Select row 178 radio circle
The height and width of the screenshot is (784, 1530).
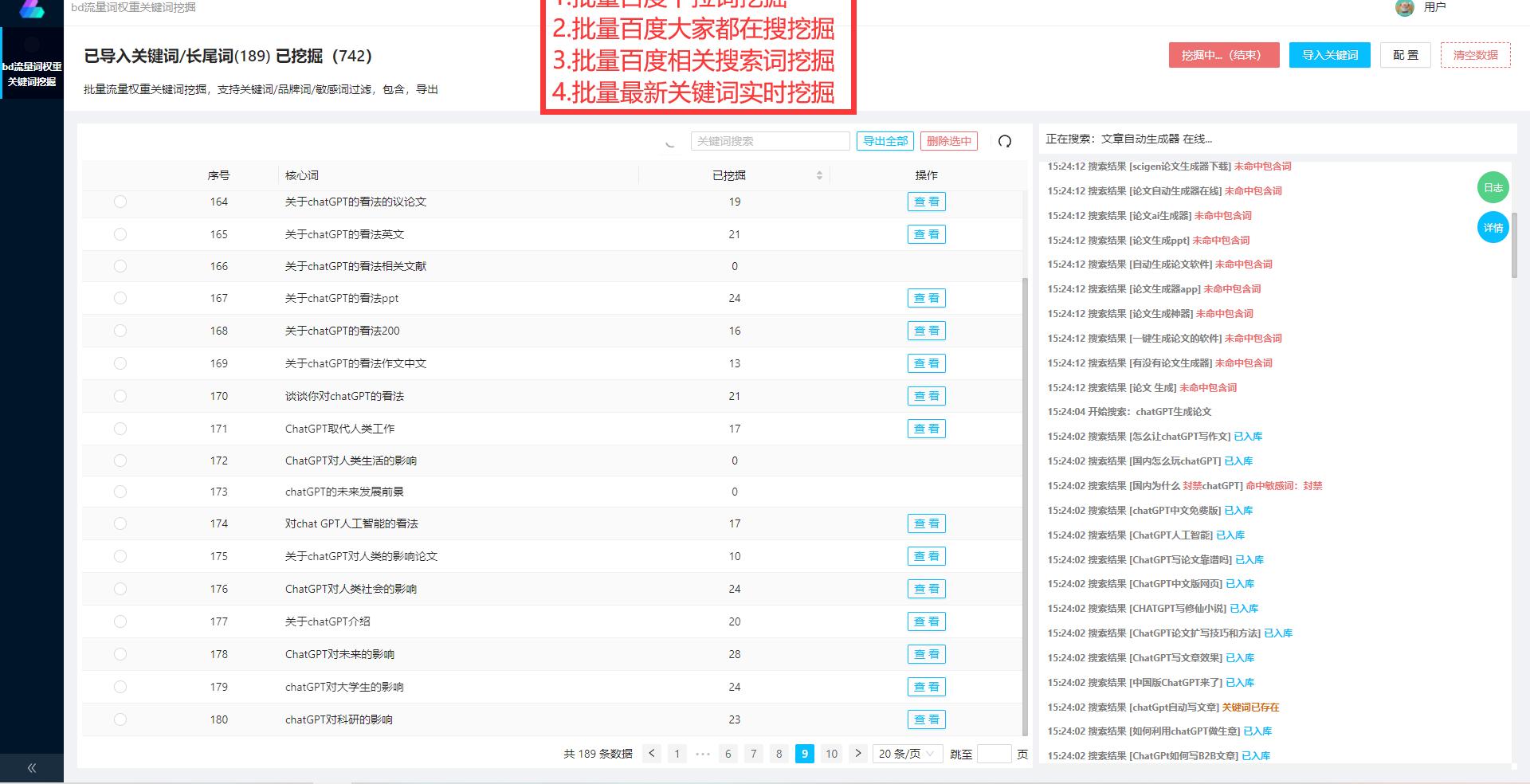click(x=120, y=654)
